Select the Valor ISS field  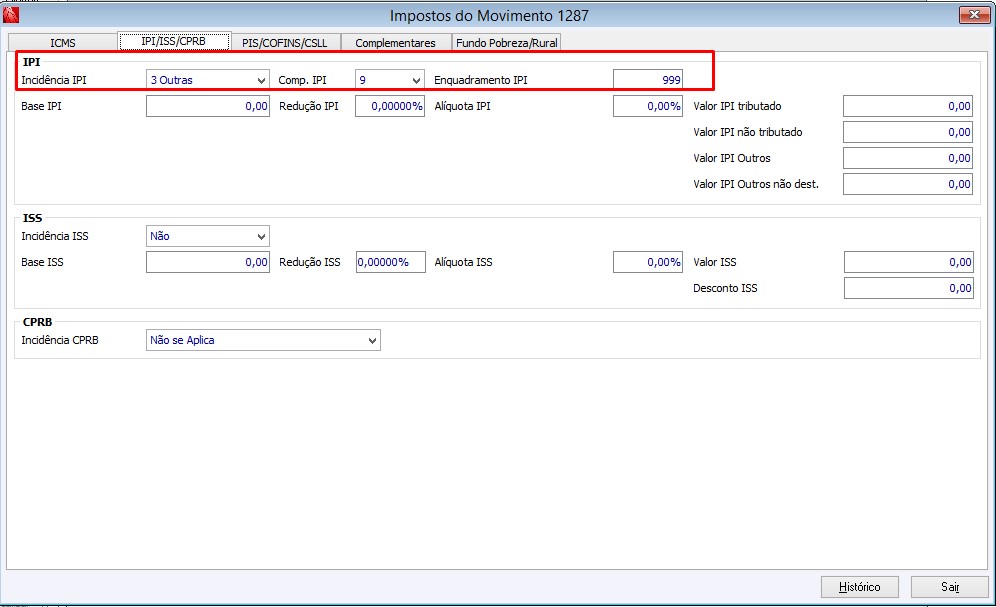click(x=908, y=262)
